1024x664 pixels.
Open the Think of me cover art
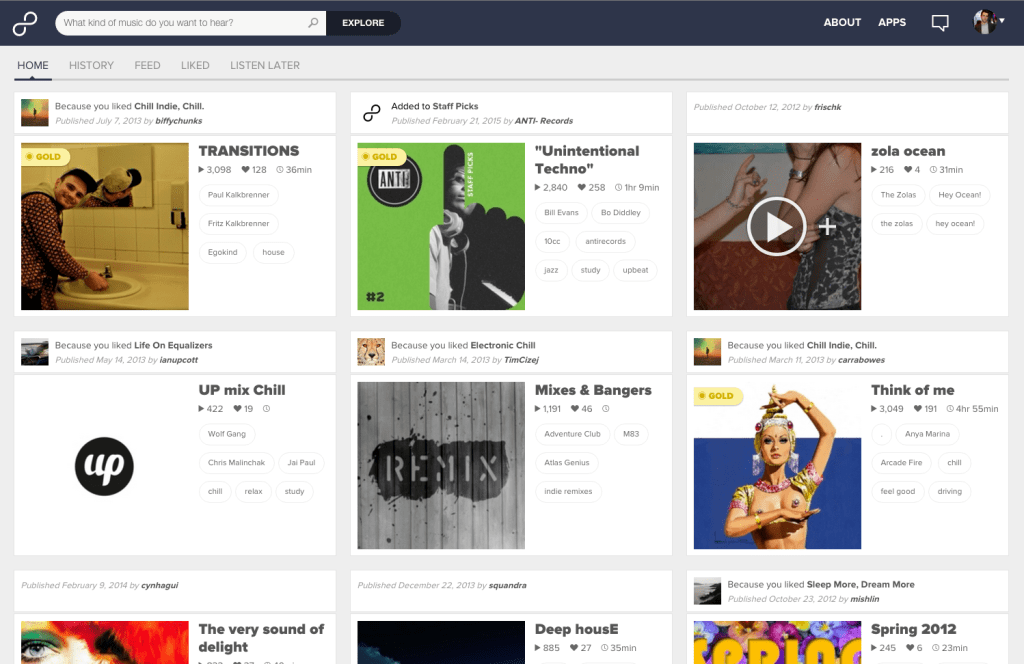(x=777, y=466)
